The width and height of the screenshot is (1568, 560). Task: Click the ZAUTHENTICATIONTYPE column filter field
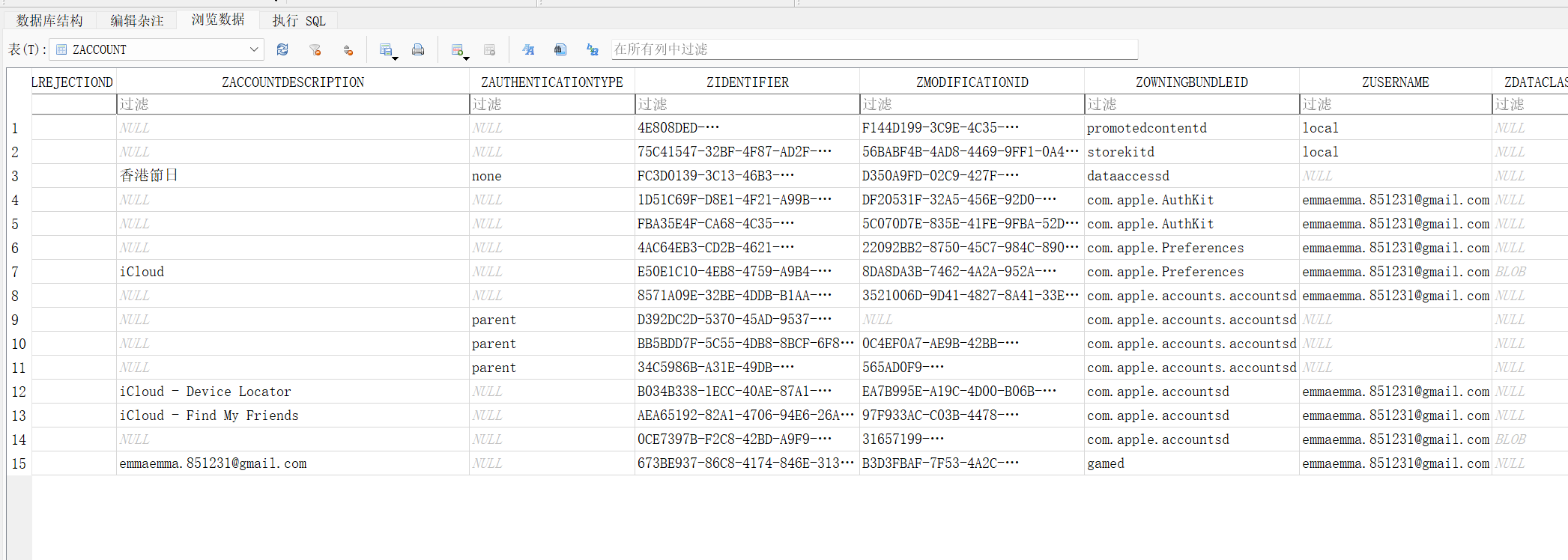point(552,104)
